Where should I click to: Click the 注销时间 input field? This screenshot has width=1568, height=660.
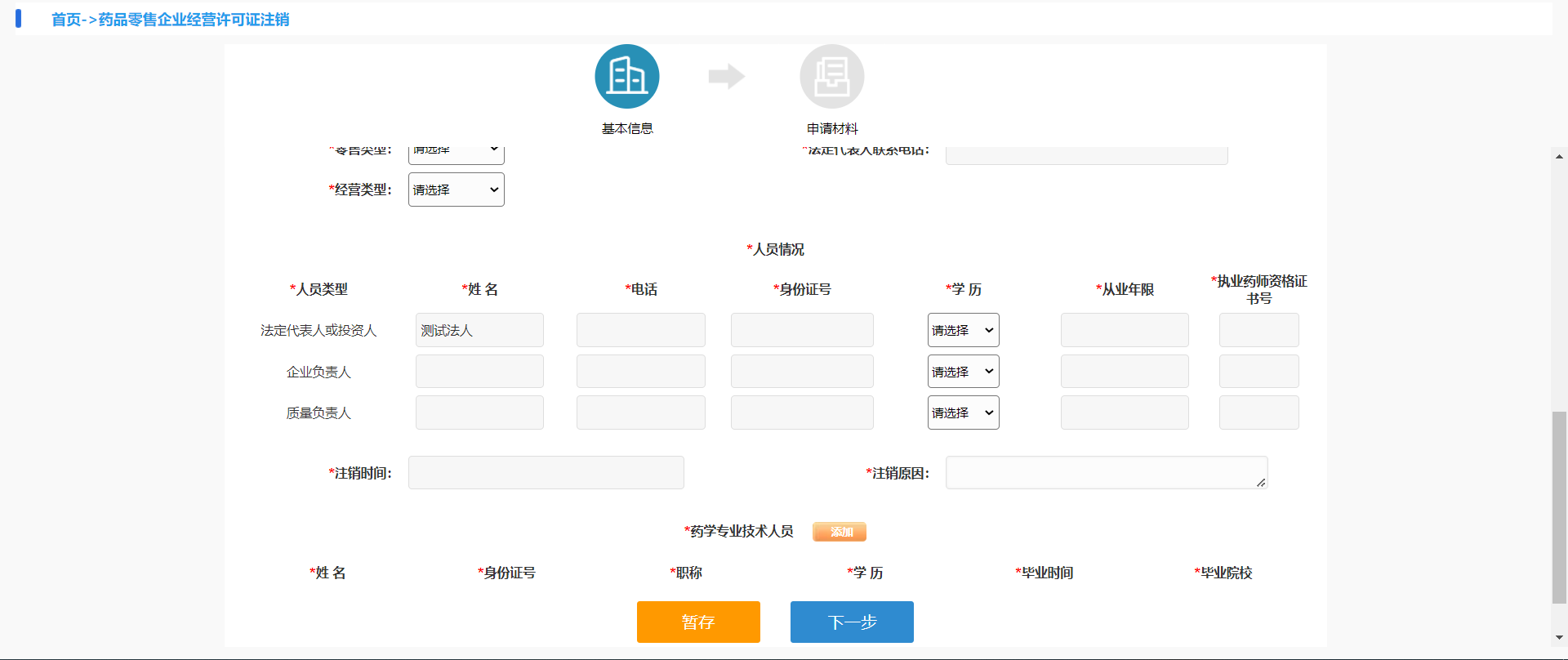(546, 473)
